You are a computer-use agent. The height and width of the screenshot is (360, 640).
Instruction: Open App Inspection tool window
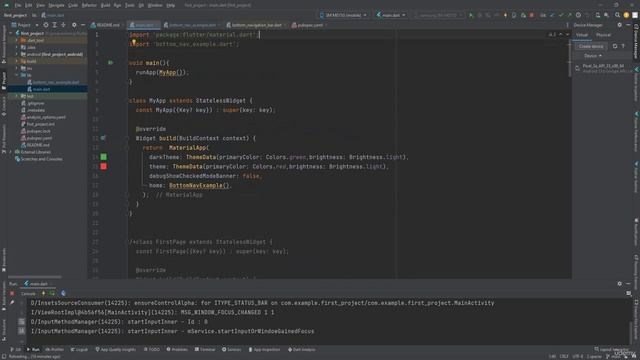coord(264,349)
